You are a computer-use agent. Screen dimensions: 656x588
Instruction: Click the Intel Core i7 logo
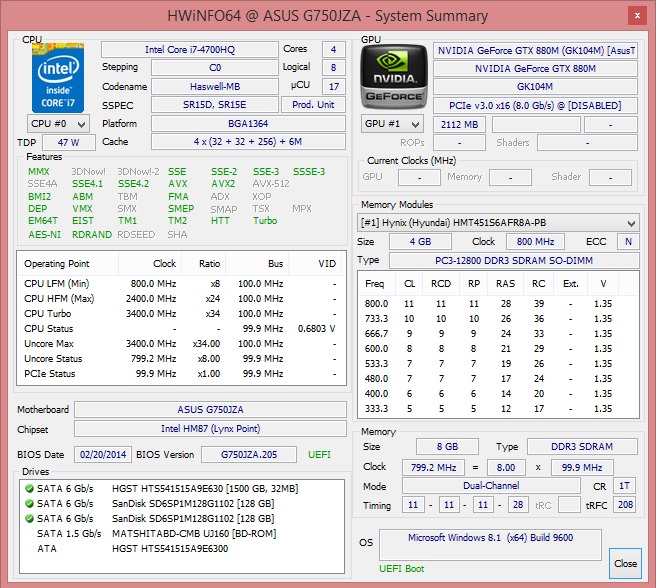pyautogui.click(x=58, y=77)
